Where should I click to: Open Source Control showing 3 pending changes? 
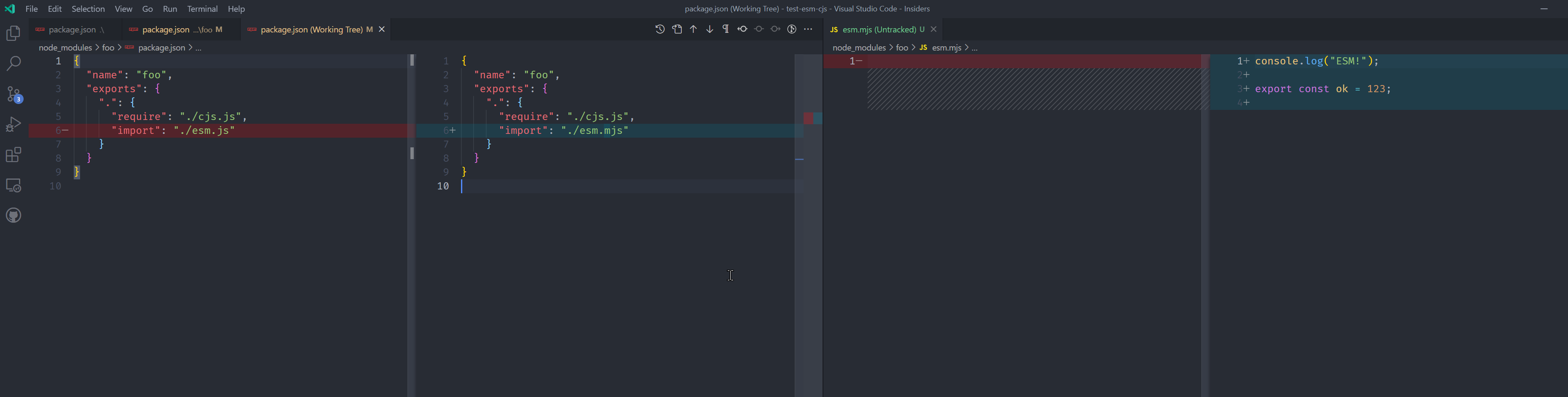(x=13, y=93)
